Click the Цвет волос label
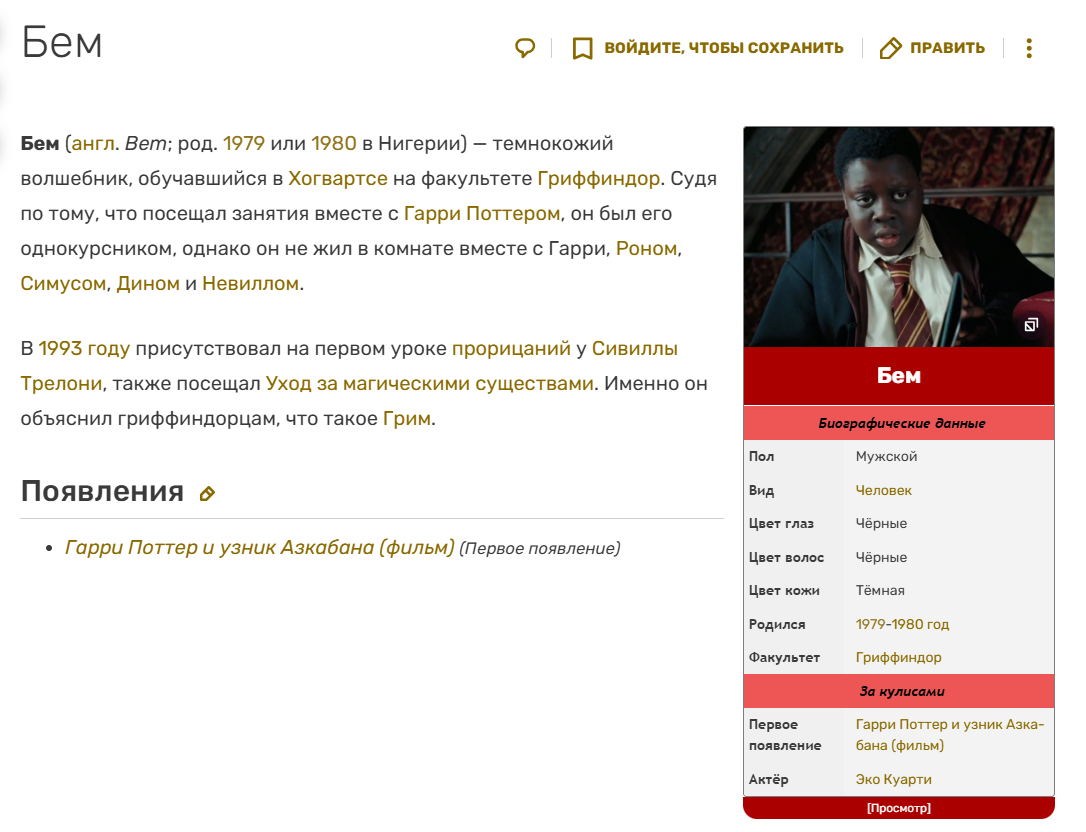Image resolution: width=1086 pixels, height=832 pixels. click(x=786, y=558)
